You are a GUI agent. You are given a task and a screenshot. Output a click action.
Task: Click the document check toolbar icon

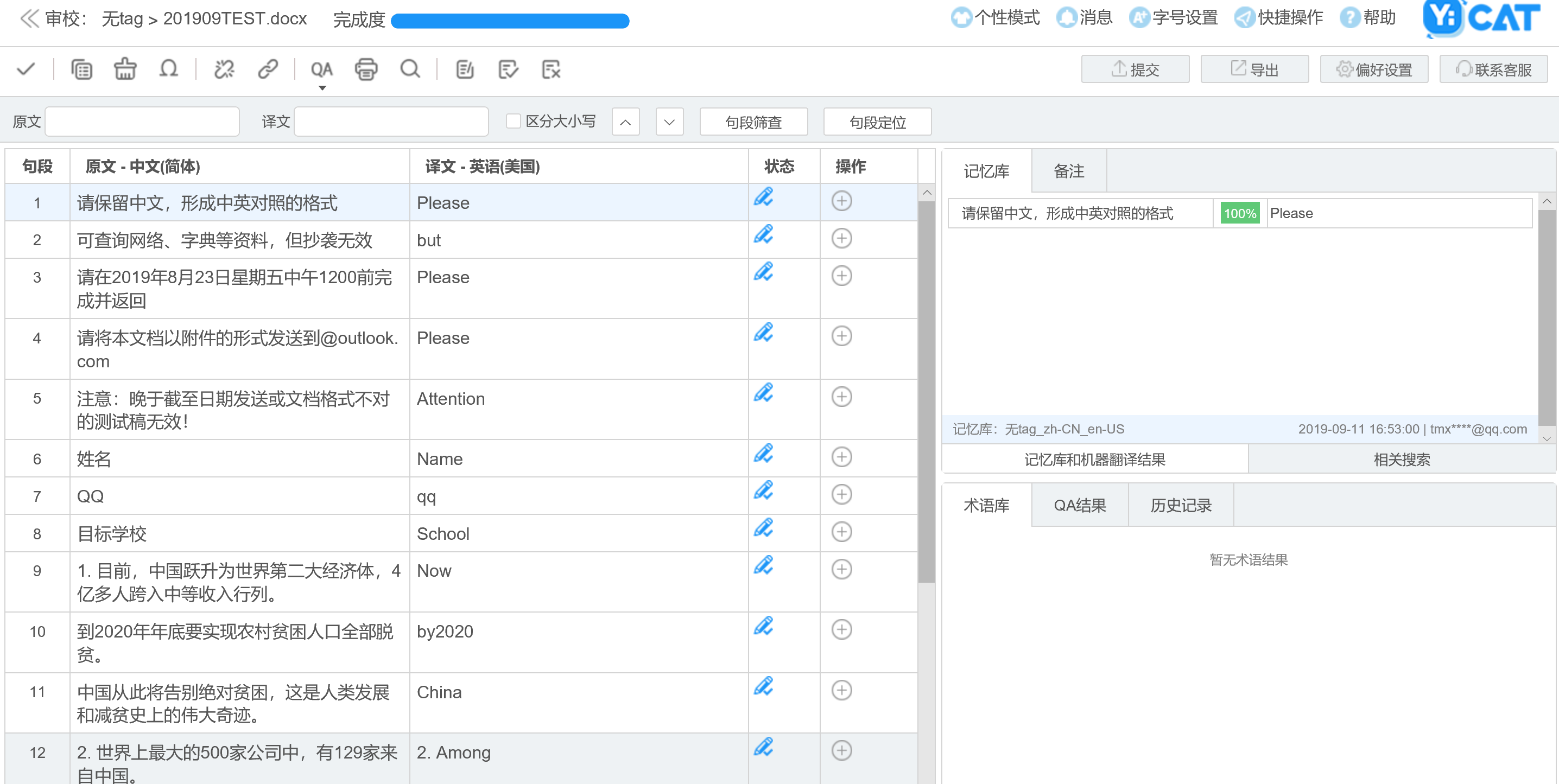coord(508,69)
